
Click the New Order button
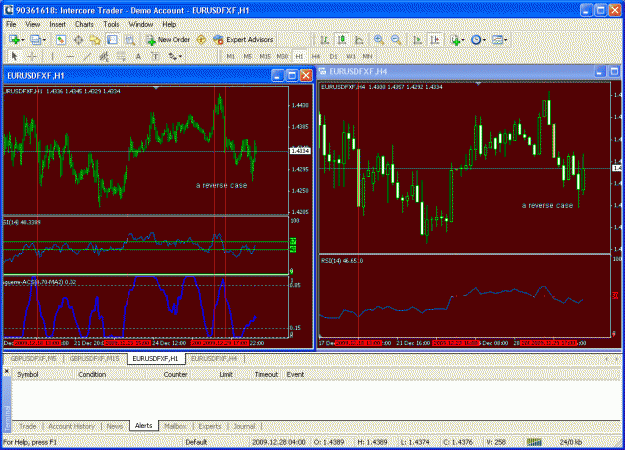[168, 40]
